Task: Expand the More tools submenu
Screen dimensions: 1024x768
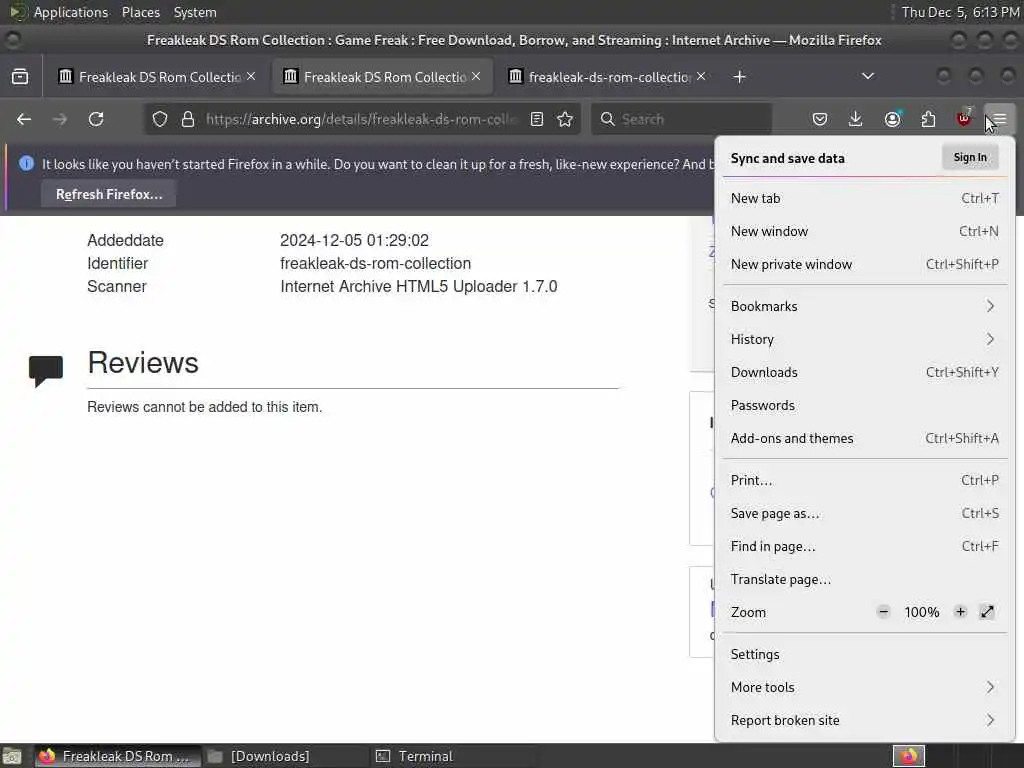Action: pos(865,687)
